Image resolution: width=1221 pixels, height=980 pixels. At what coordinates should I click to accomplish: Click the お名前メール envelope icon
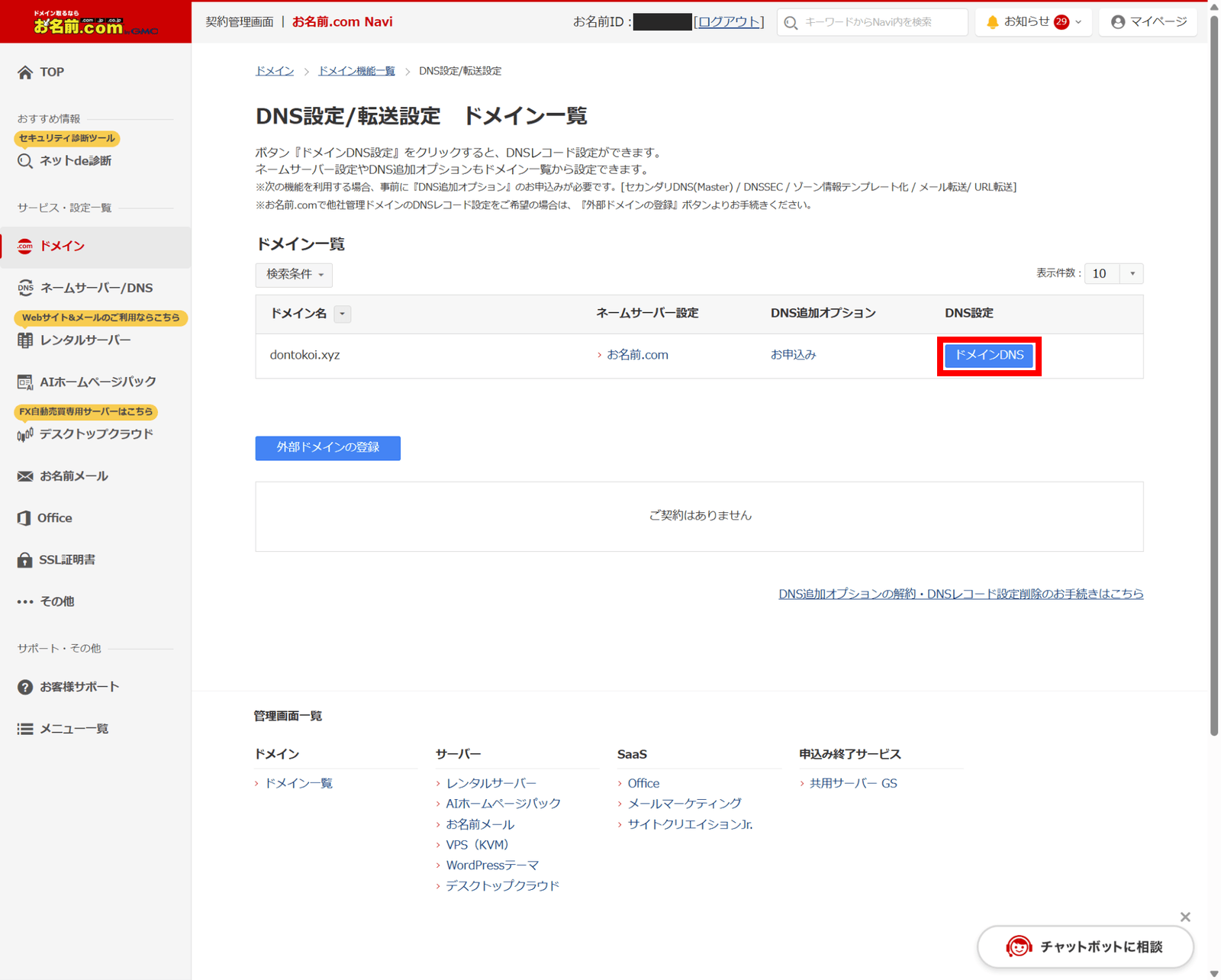25,476
